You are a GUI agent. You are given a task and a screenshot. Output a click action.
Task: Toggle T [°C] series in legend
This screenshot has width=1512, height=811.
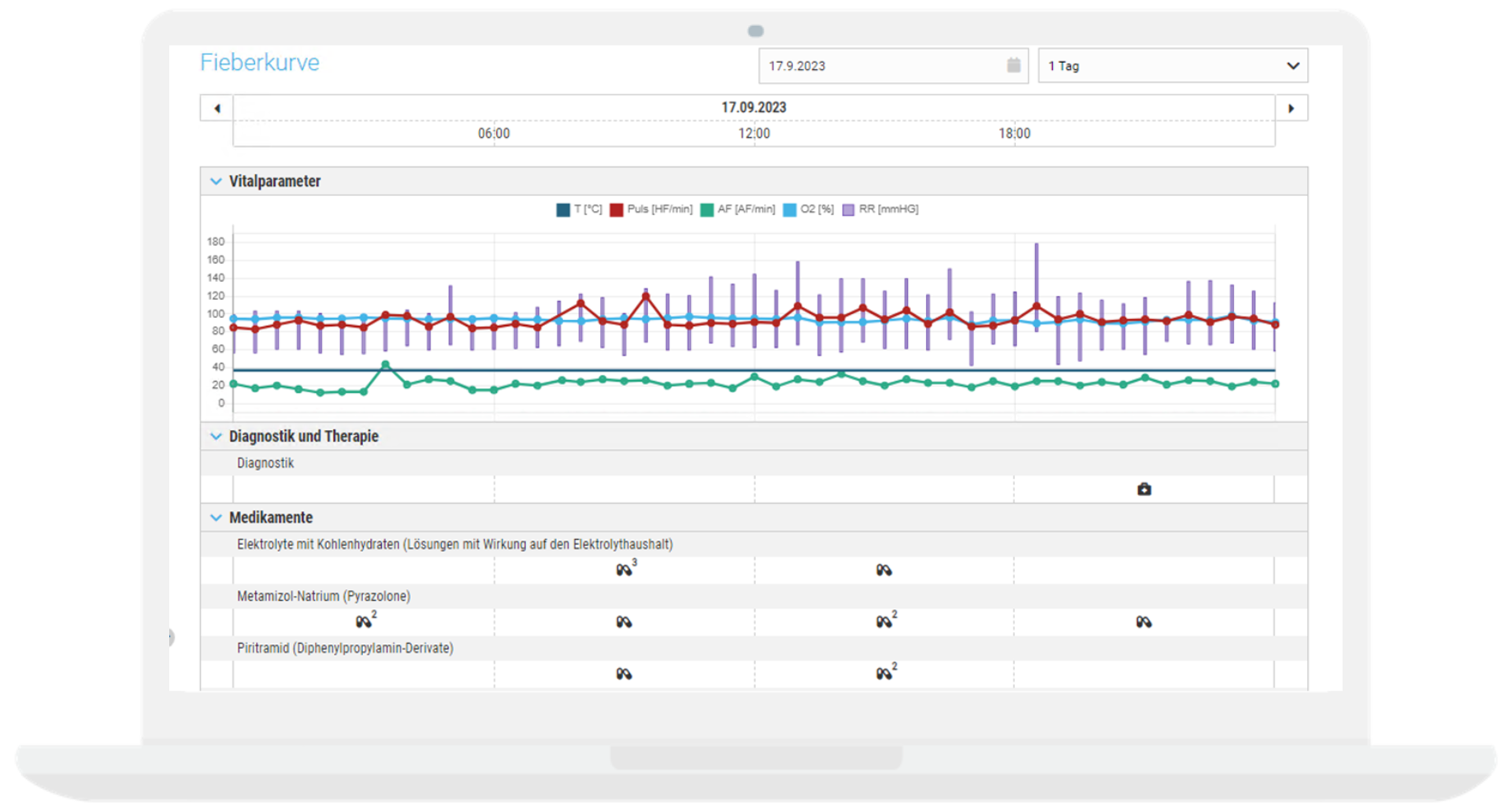pyautogui.click(x=579, y=209)
